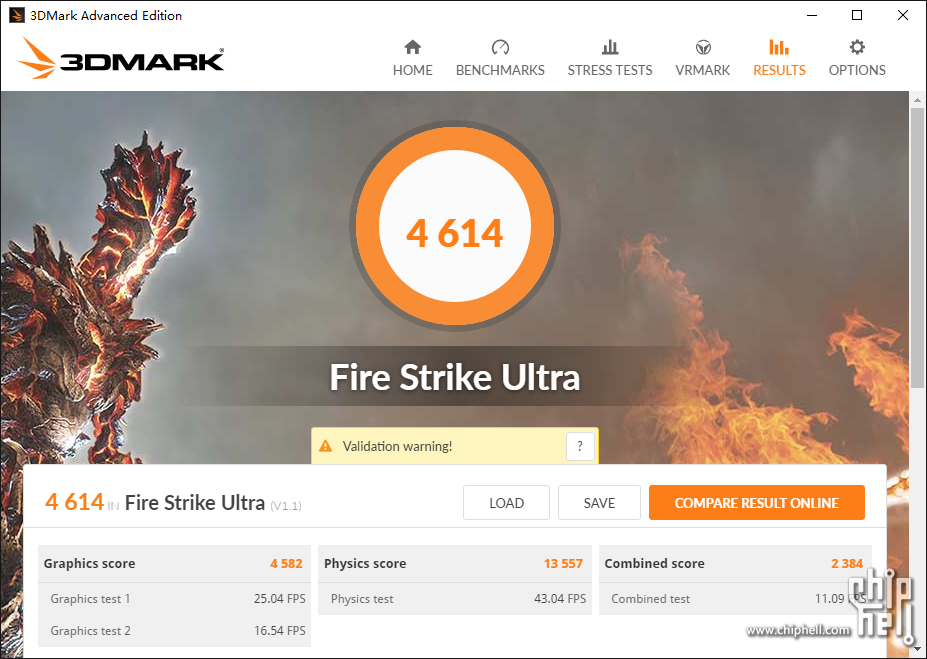
Task: Click the LOAD button
Action: [x=506, y=503]
